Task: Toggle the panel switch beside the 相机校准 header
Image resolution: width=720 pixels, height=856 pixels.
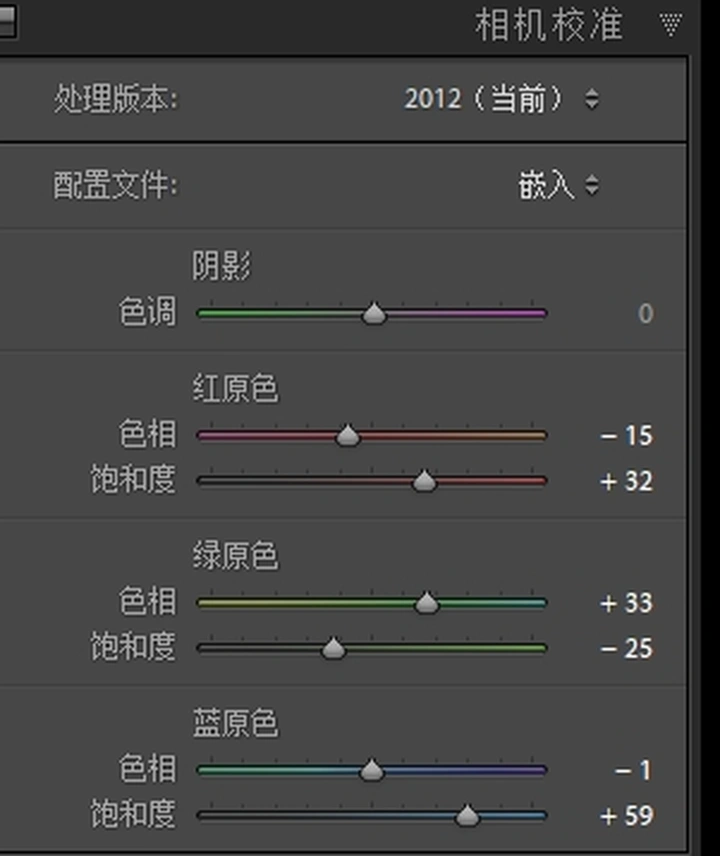Action: tap(7, 21)
